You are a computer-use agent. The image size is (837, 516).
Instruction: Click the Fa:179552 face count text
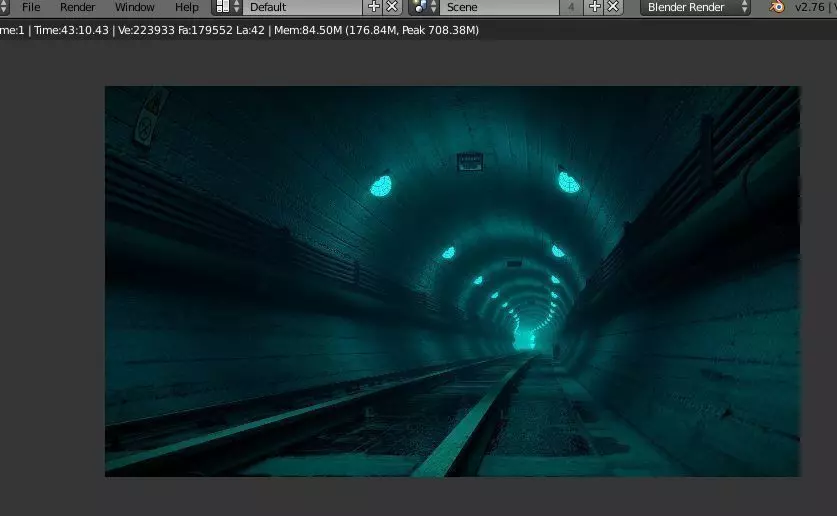(x=205, y=30)
